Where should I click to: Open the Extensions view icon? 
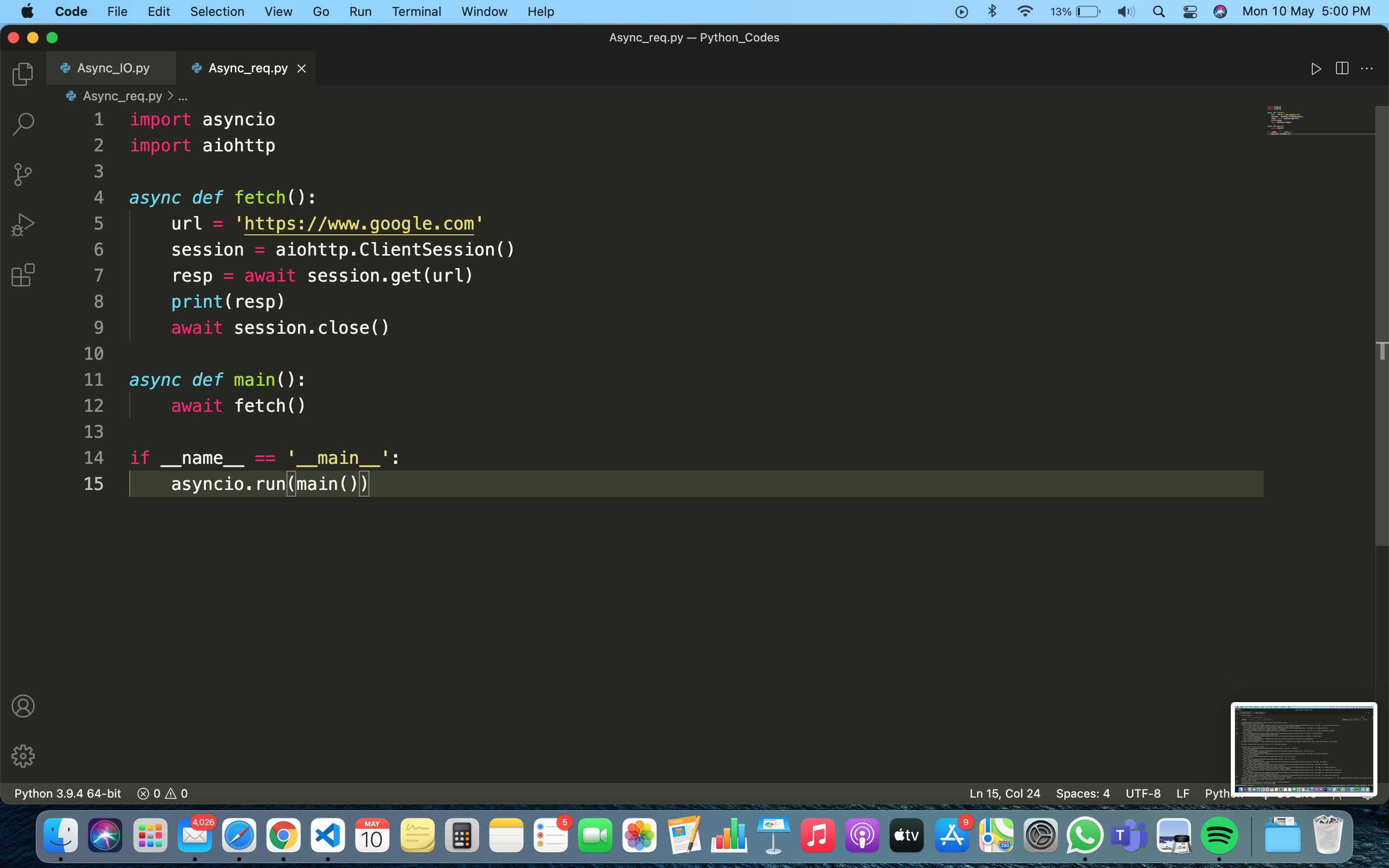click(23, 275)
